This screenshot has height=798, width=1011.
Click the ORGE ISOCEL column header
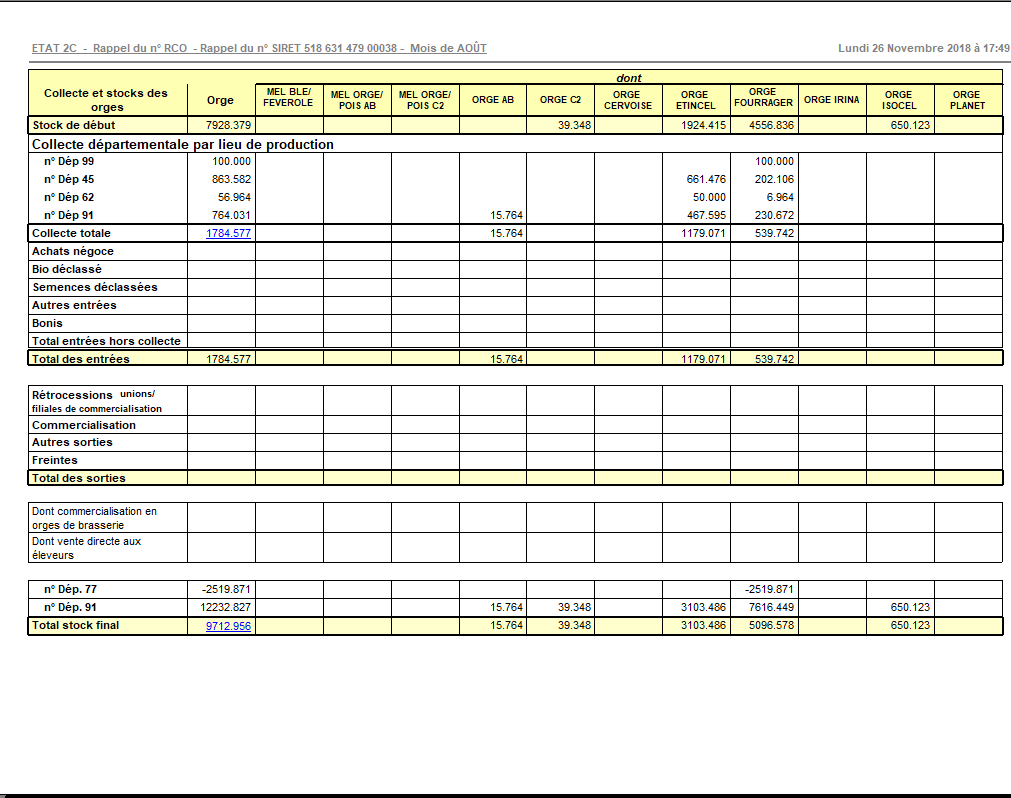[x=899, y=100]
